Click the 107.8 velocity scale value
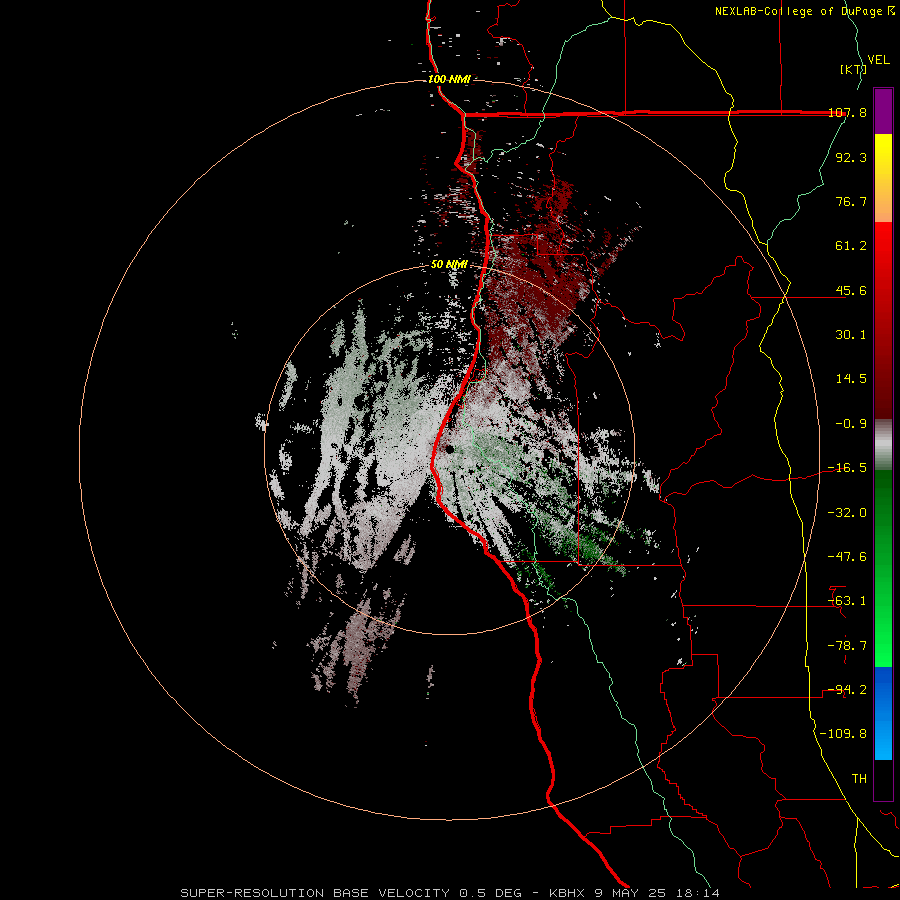 pos(847,113)
